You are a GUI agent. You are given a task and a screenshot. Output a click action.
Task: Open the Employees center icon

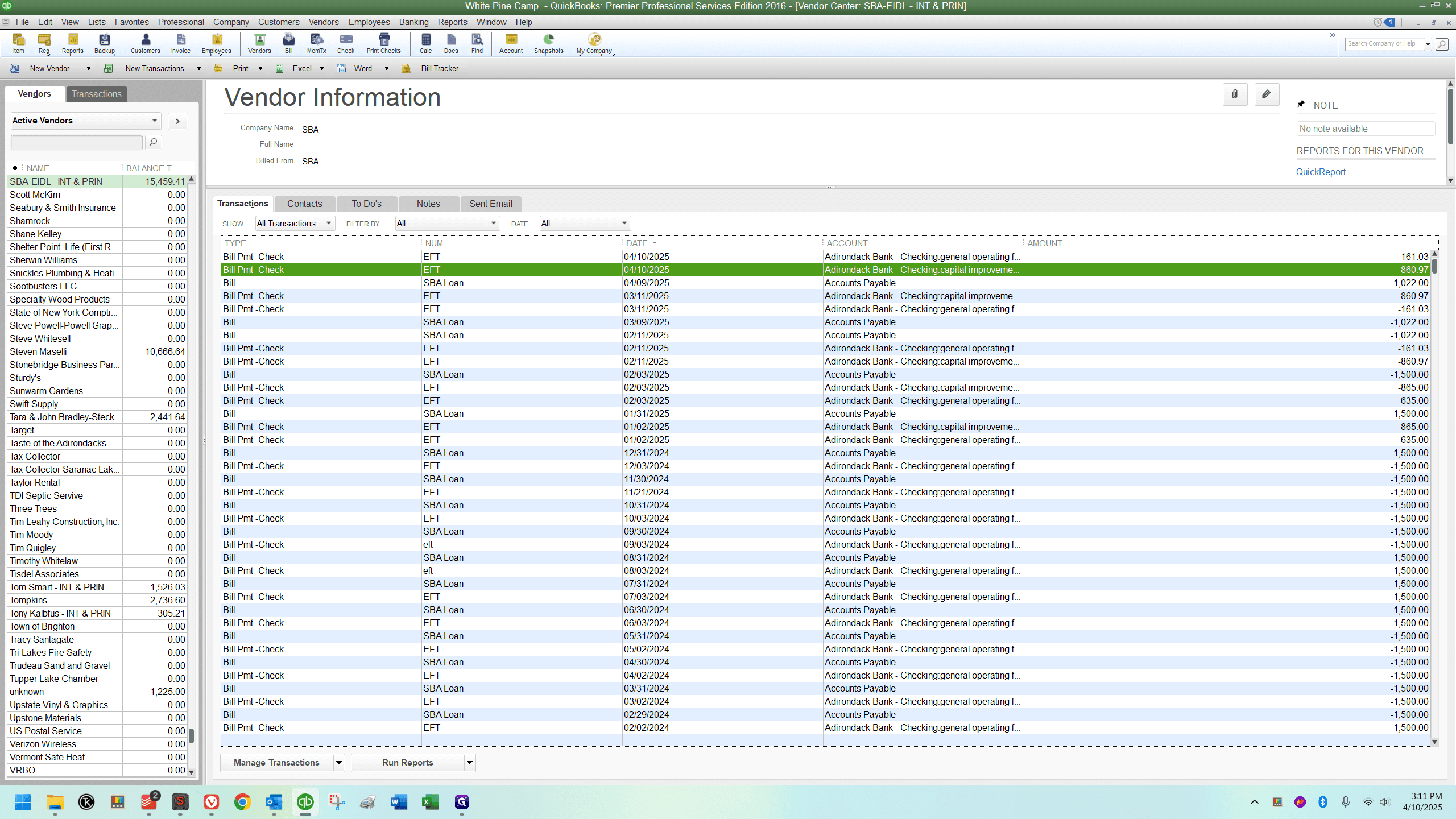point(216,44)
